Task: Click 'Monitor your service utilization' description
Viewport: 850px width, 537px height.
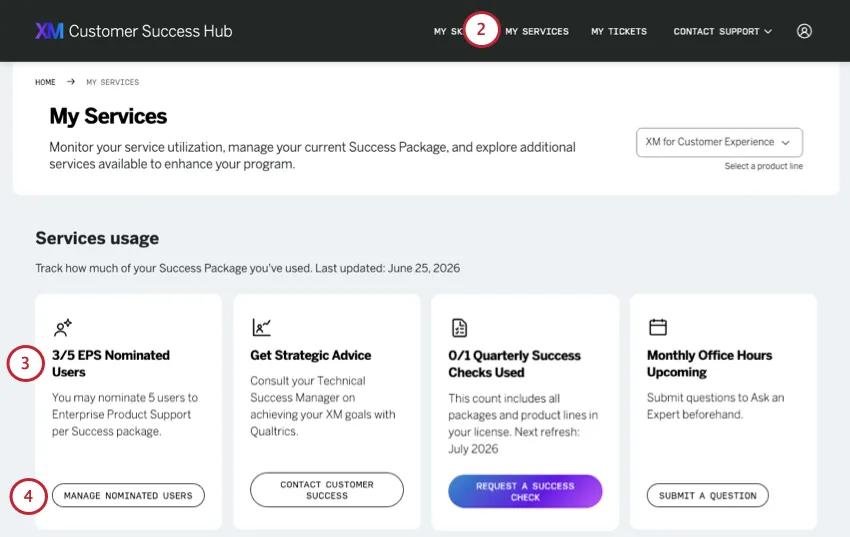Action: point(312,156)
